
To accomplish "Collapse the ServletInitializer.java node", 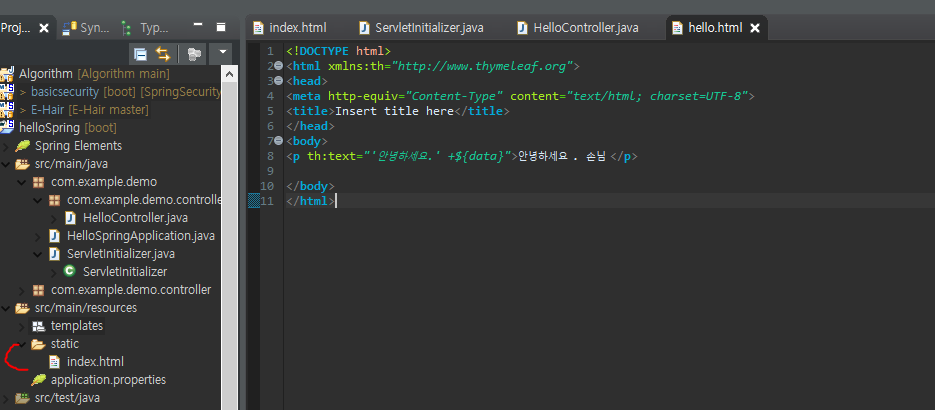I will (x=38, y=254).
